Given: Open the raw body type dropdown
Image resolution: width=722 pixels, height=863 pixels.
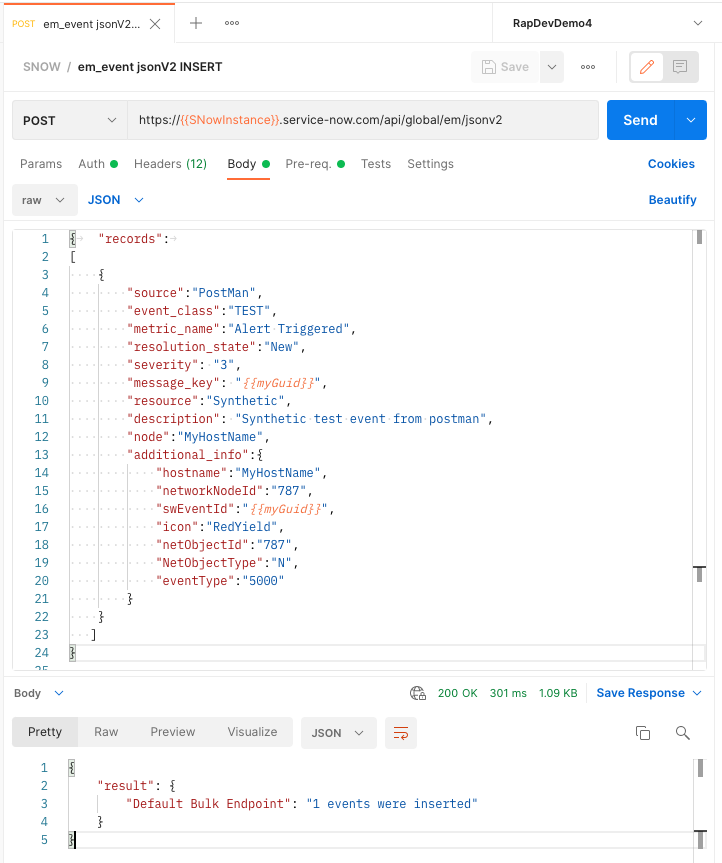Looking at the screenshot, I should [44, 199].
